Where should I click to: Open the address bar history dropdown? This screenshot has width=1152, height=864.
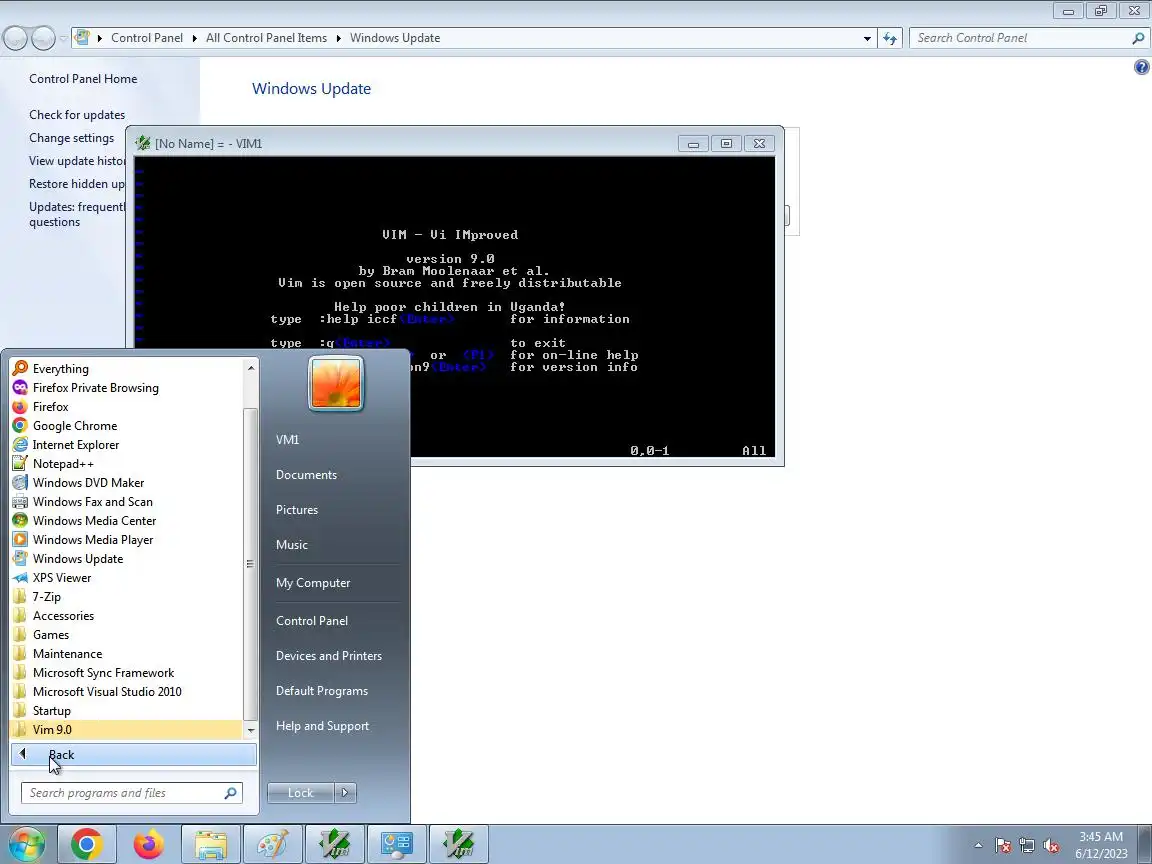[867, 38]
